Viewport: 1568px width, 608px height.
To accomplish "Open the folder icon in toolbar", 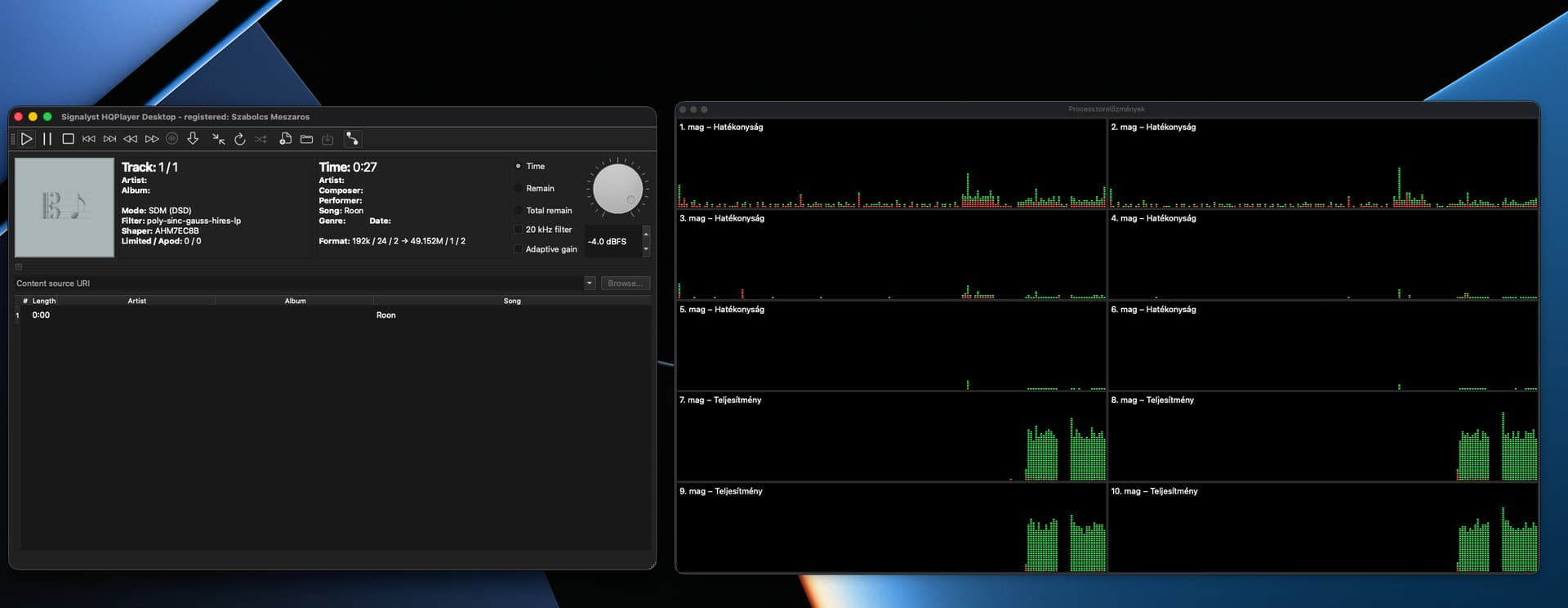I will click(x=307, y=139).
